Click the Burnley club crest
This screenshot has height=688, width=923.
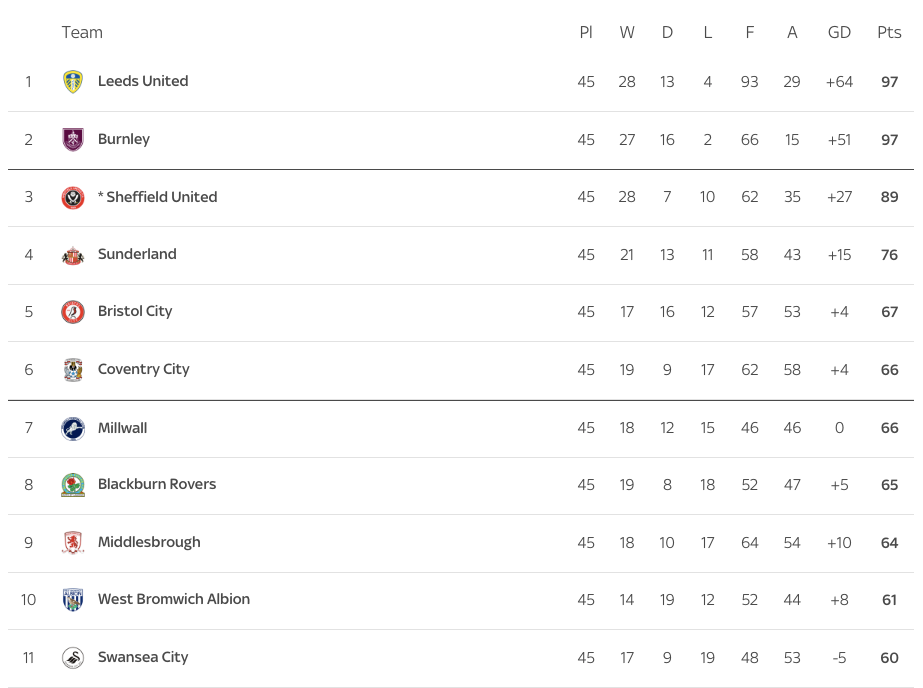coord(73,139)
